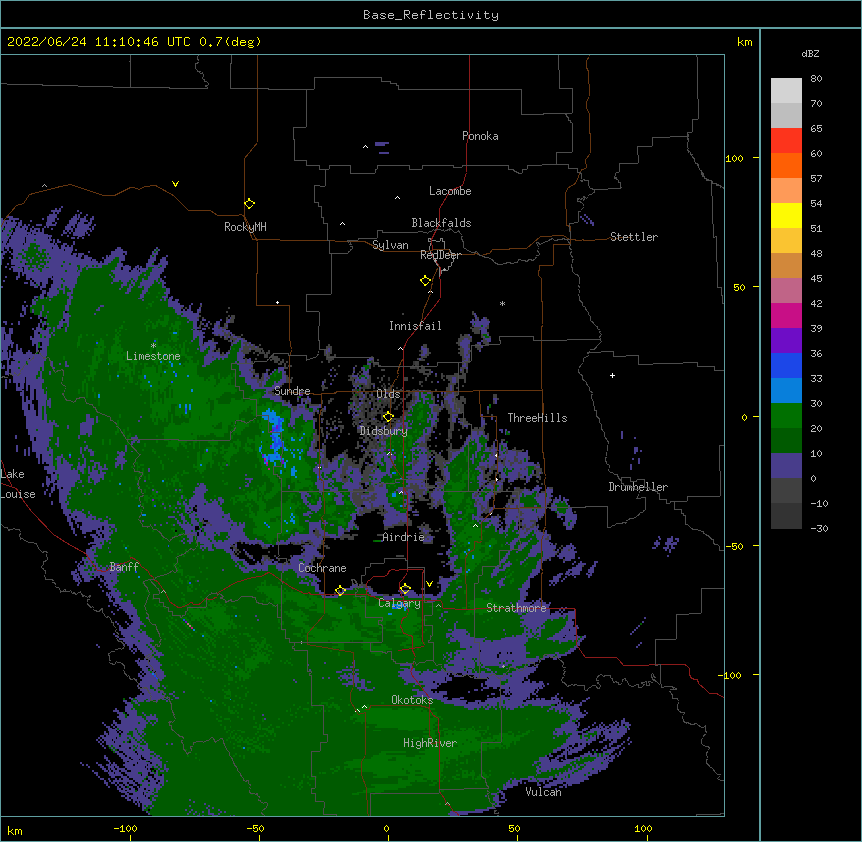Click the Limestone label

pos(153,356)
